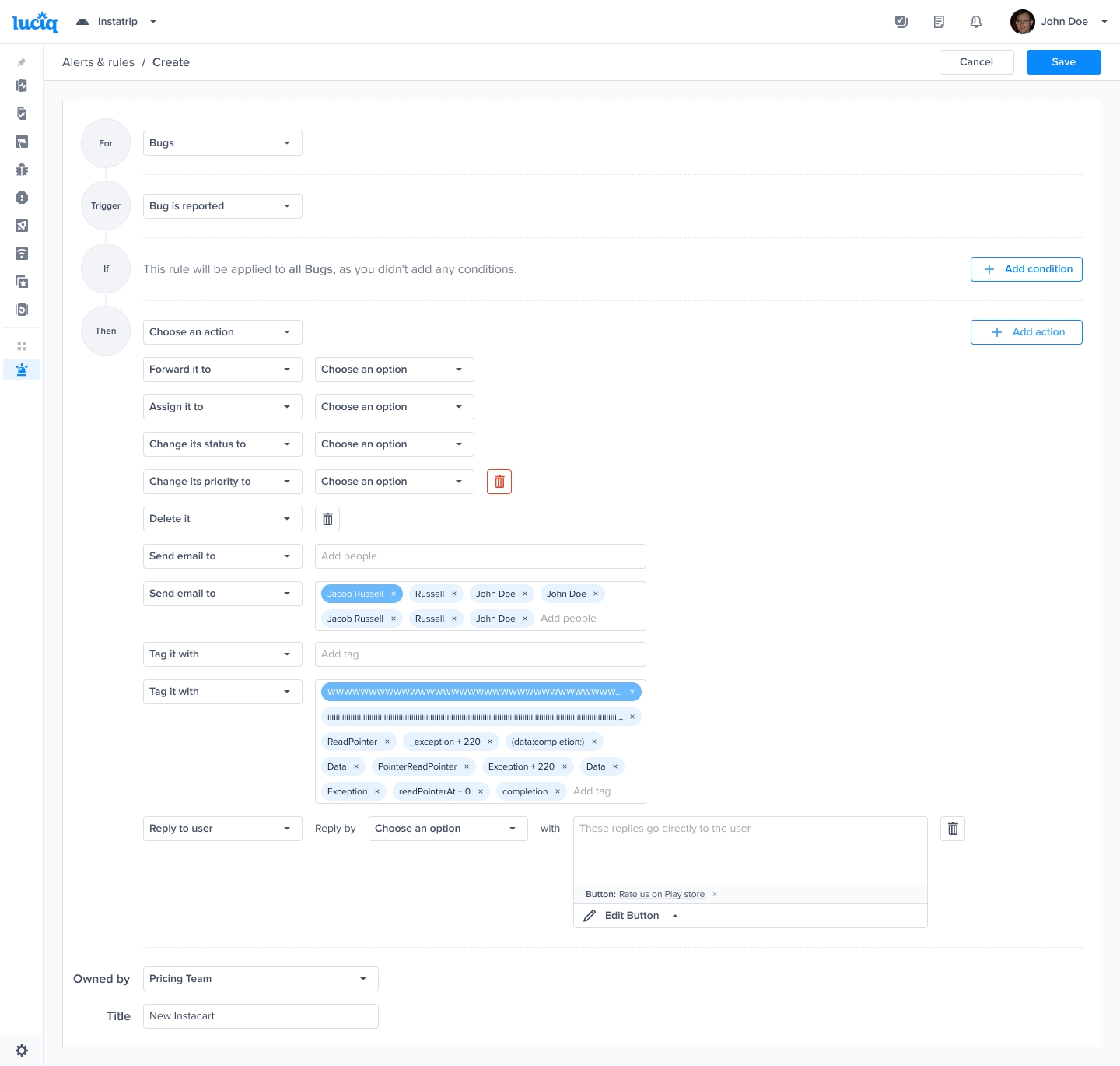Click in the Title field containing New Instacart
Image resolution: width=1120 pixels, height=1066 pixels.
click(261, 1016)
